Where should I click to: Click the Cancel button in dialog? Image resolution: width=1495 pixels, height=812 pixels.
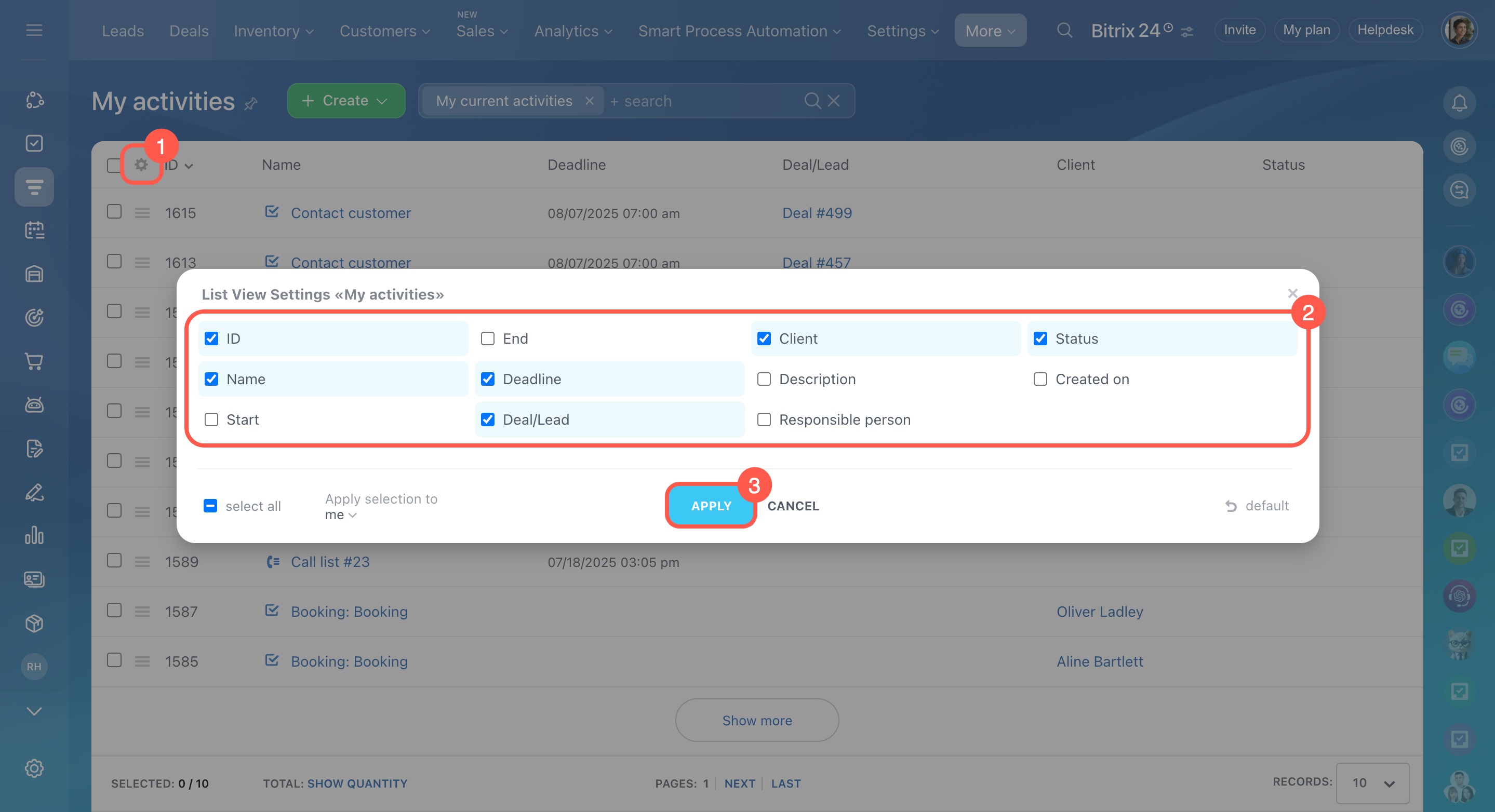(793, 506)
